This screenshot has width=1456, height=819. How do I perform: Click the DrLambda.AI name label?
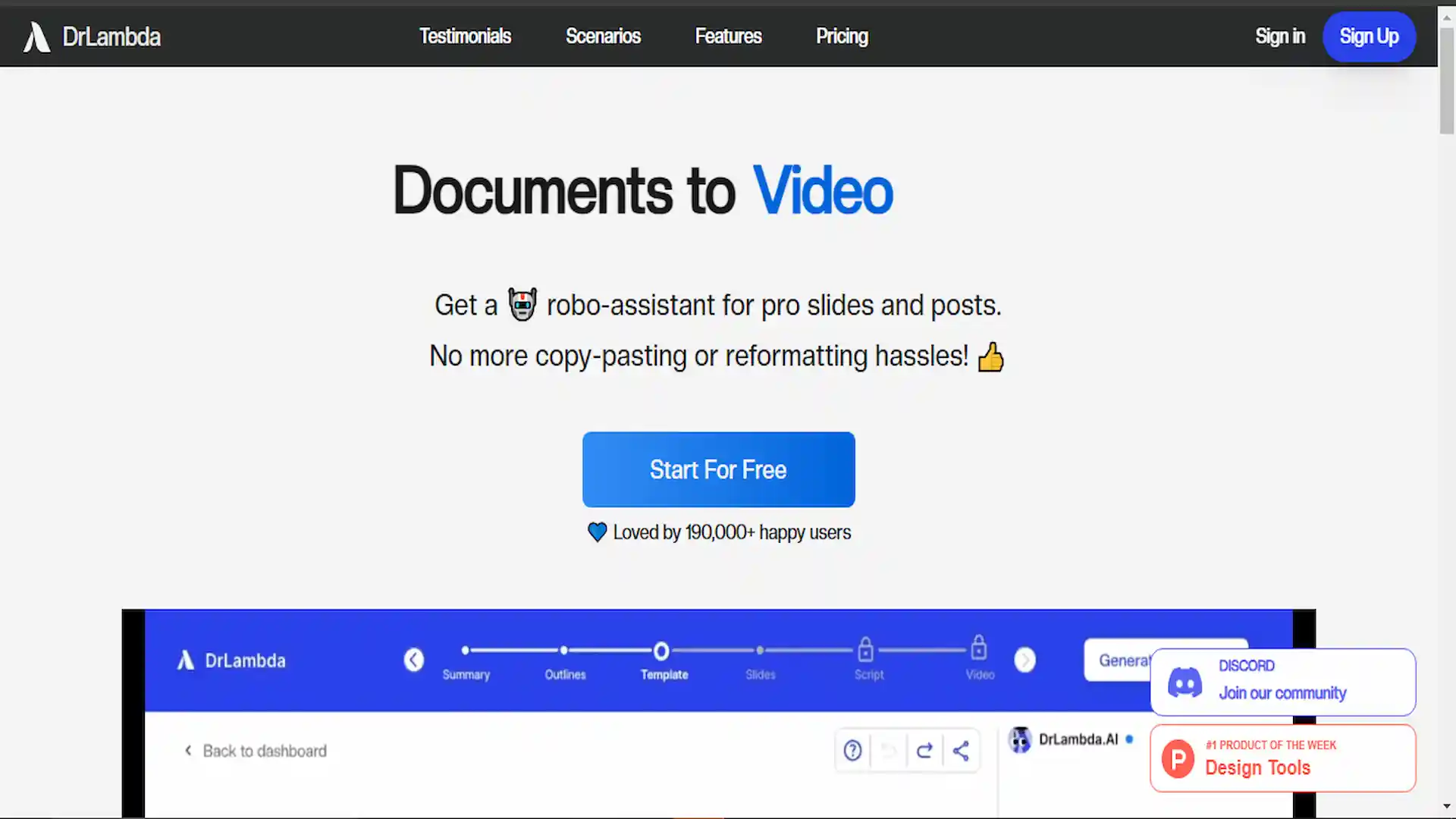[1078, 739]
